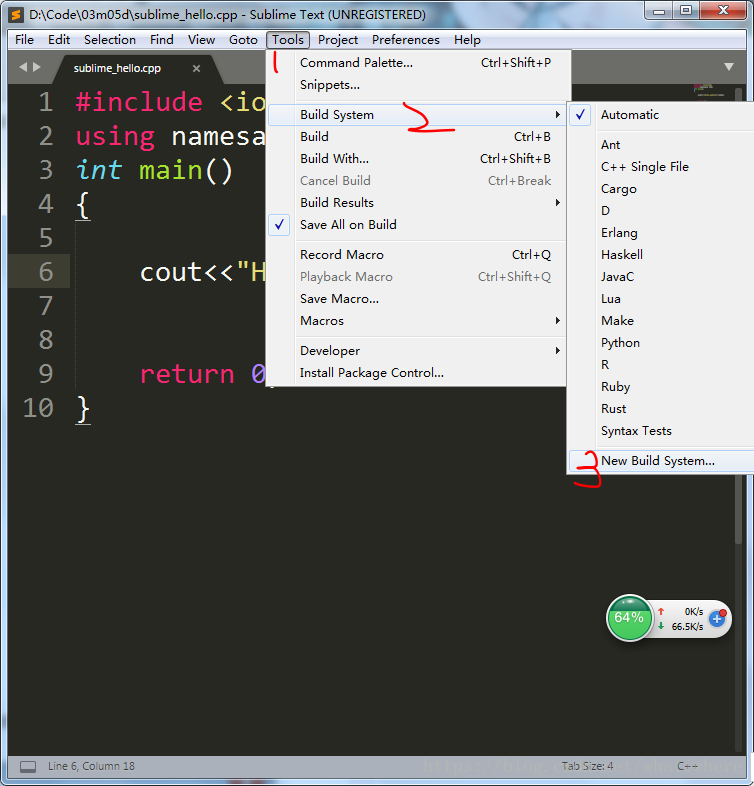Select C++ Single File build system
Viewport: 754px width, 786px height.
tap(661, 167)
